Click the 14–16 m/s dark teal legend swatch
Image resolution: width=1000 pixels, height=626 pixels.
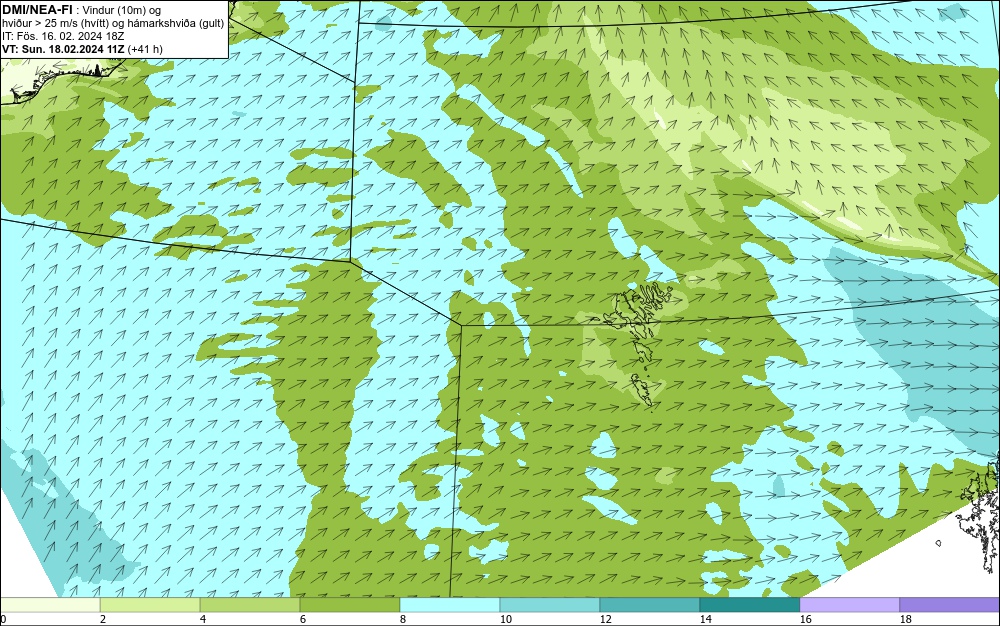pos(750,605)
